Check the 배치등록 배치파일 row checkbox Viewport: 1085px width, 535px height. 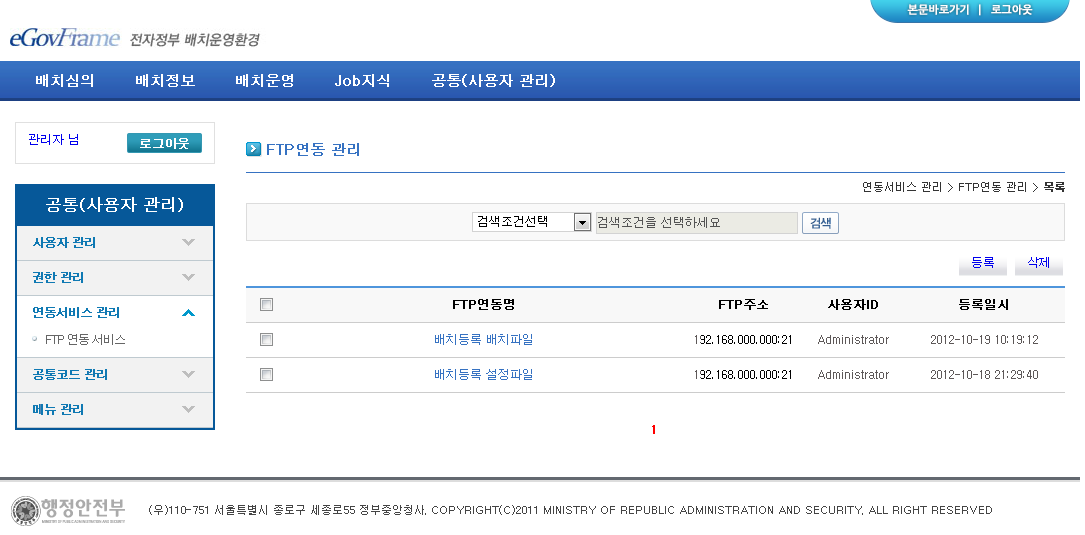click(266, 340)
